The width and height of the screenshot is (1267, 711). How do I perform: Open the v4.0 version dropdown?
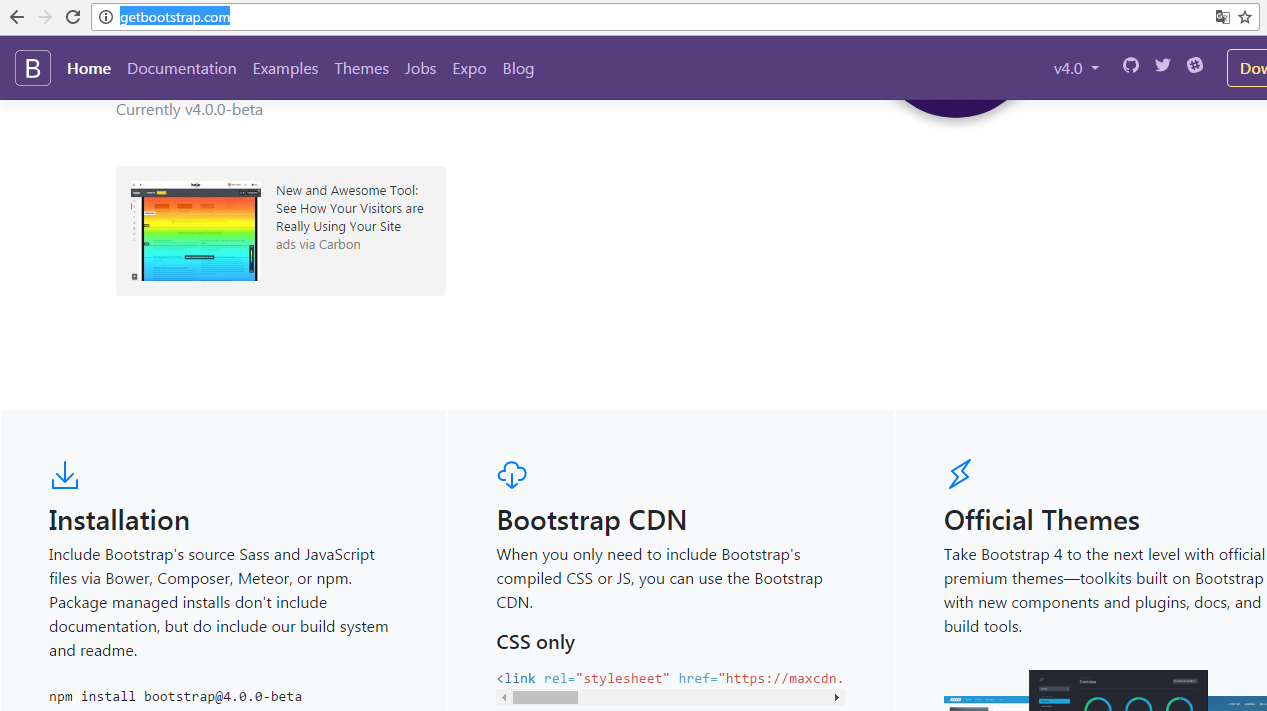pyautogui.click(x=1076, y=68)
